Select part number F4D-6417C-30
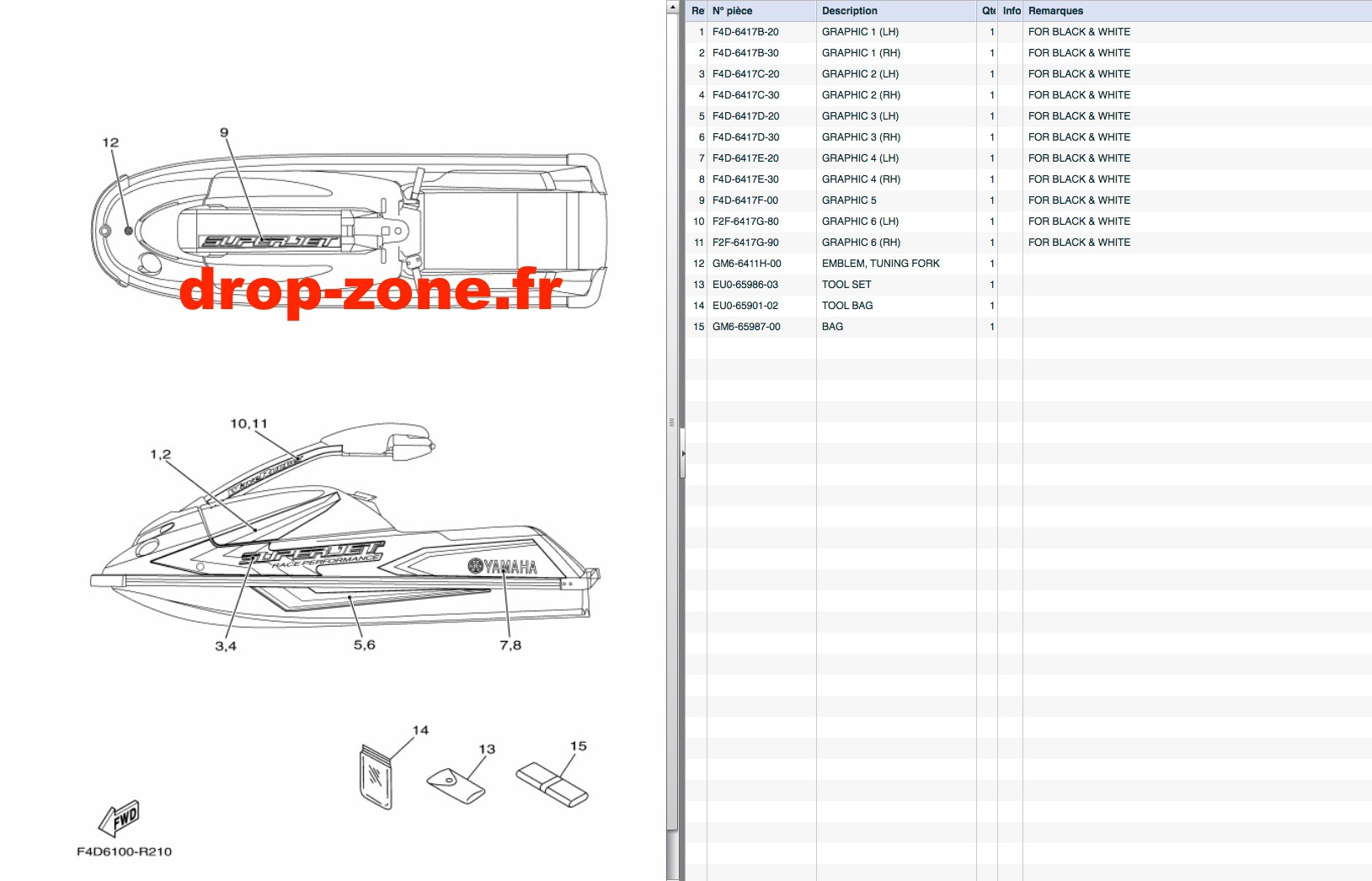The width and height of the screenshot is (1372, 881). 745,95
